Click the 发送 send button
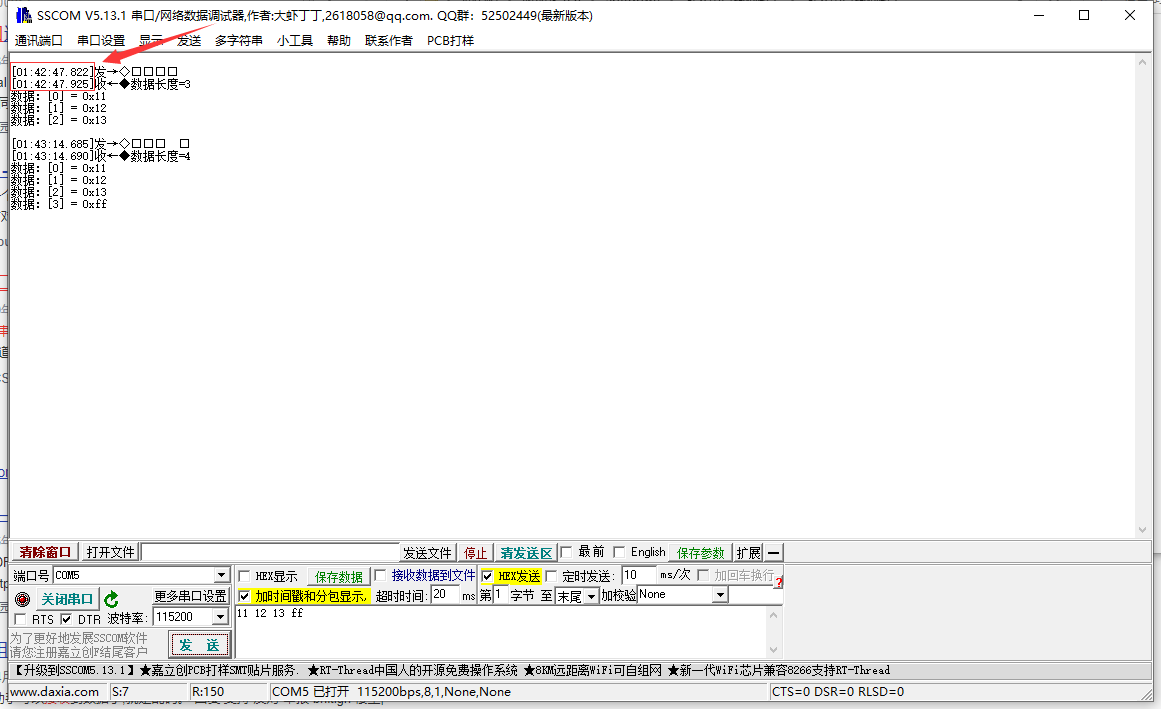 click(x=199, y=645)
